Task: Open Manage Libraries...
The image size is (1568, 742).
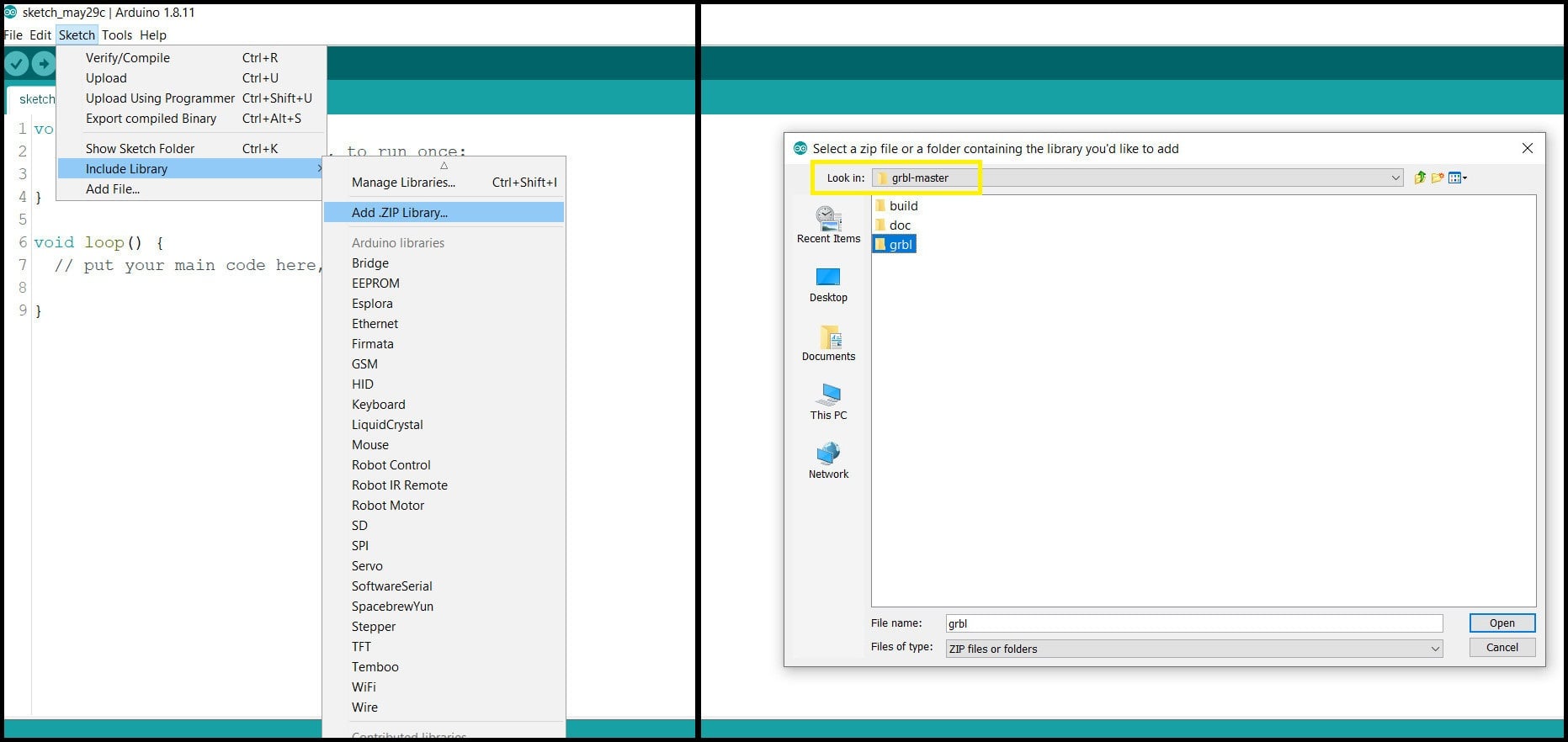Action: 444,182
